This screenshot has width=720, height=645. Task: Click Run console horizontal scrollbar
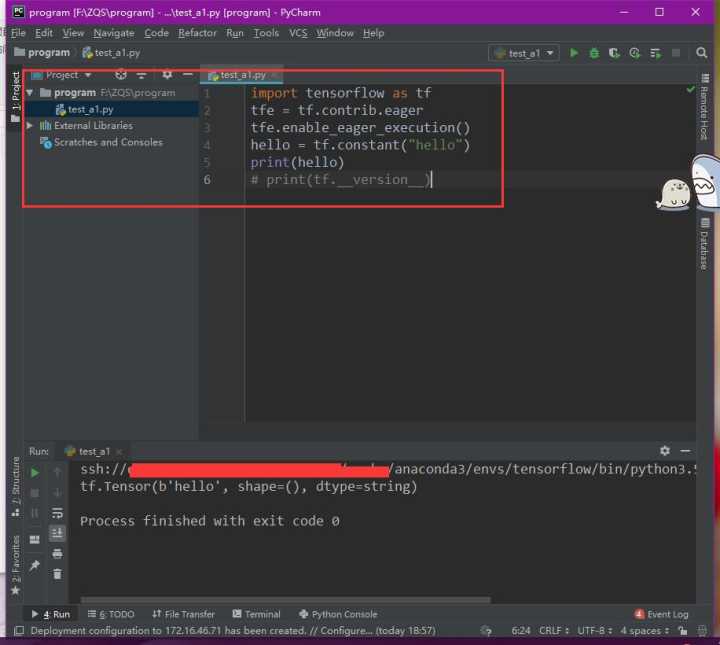(286, 600)
